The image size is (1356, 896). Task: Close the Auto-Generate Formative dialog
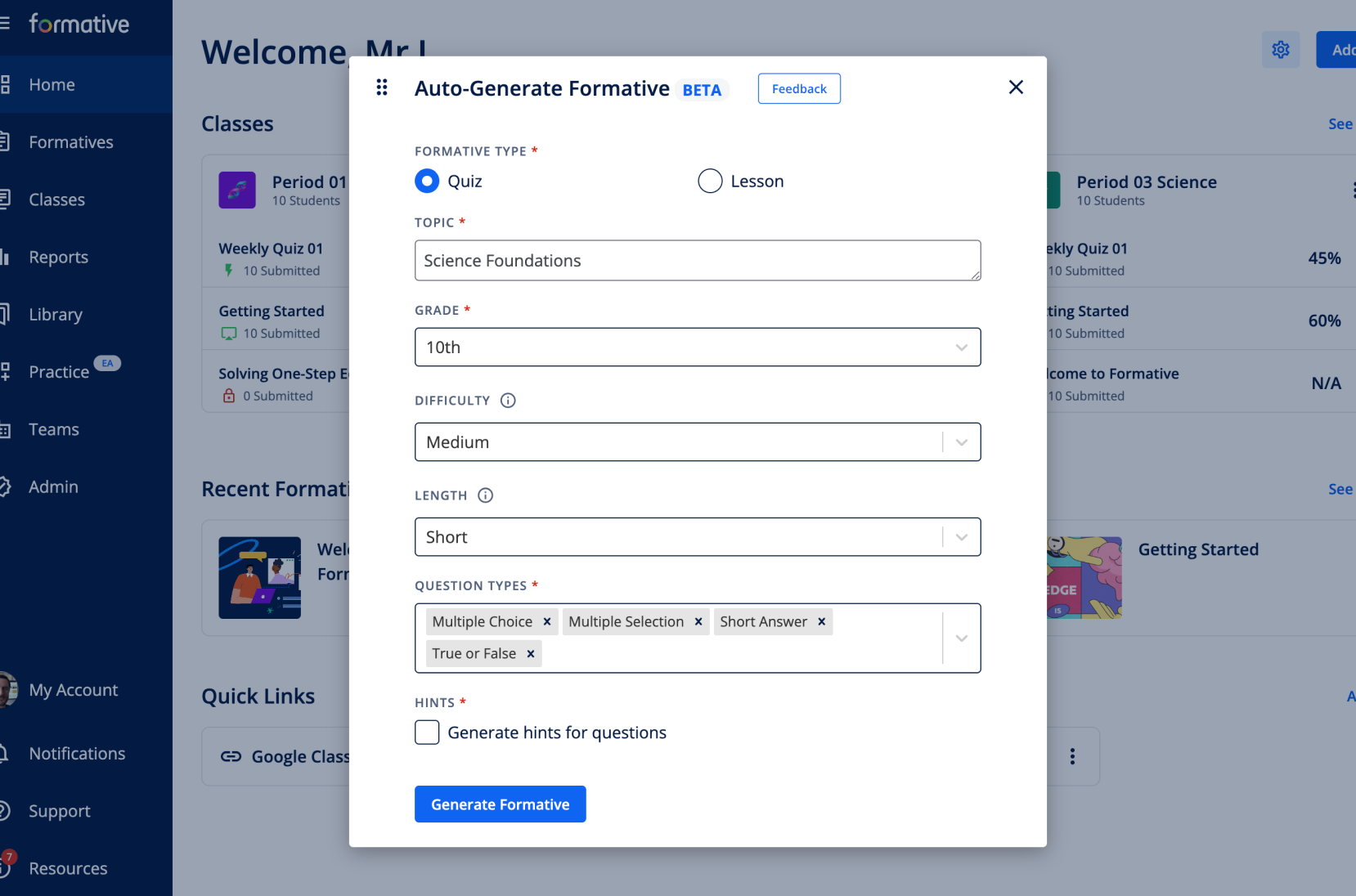point(1016,87)
